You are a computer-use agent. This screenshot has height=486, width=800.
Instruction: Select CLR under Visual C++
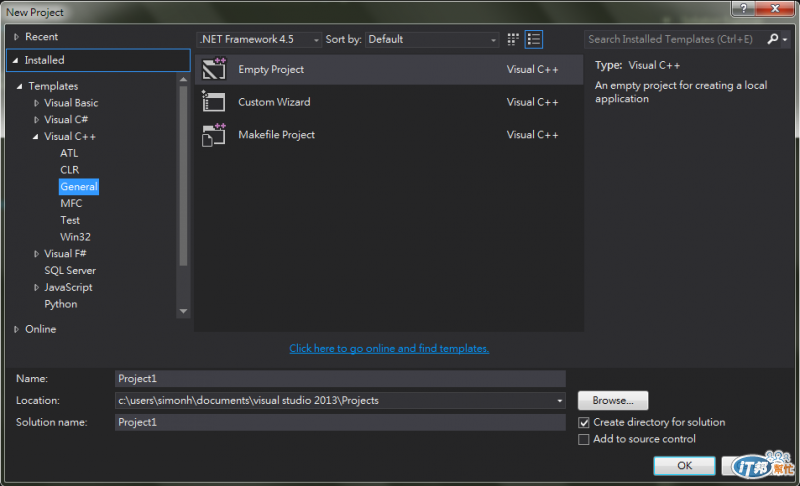tap(69, 170)
